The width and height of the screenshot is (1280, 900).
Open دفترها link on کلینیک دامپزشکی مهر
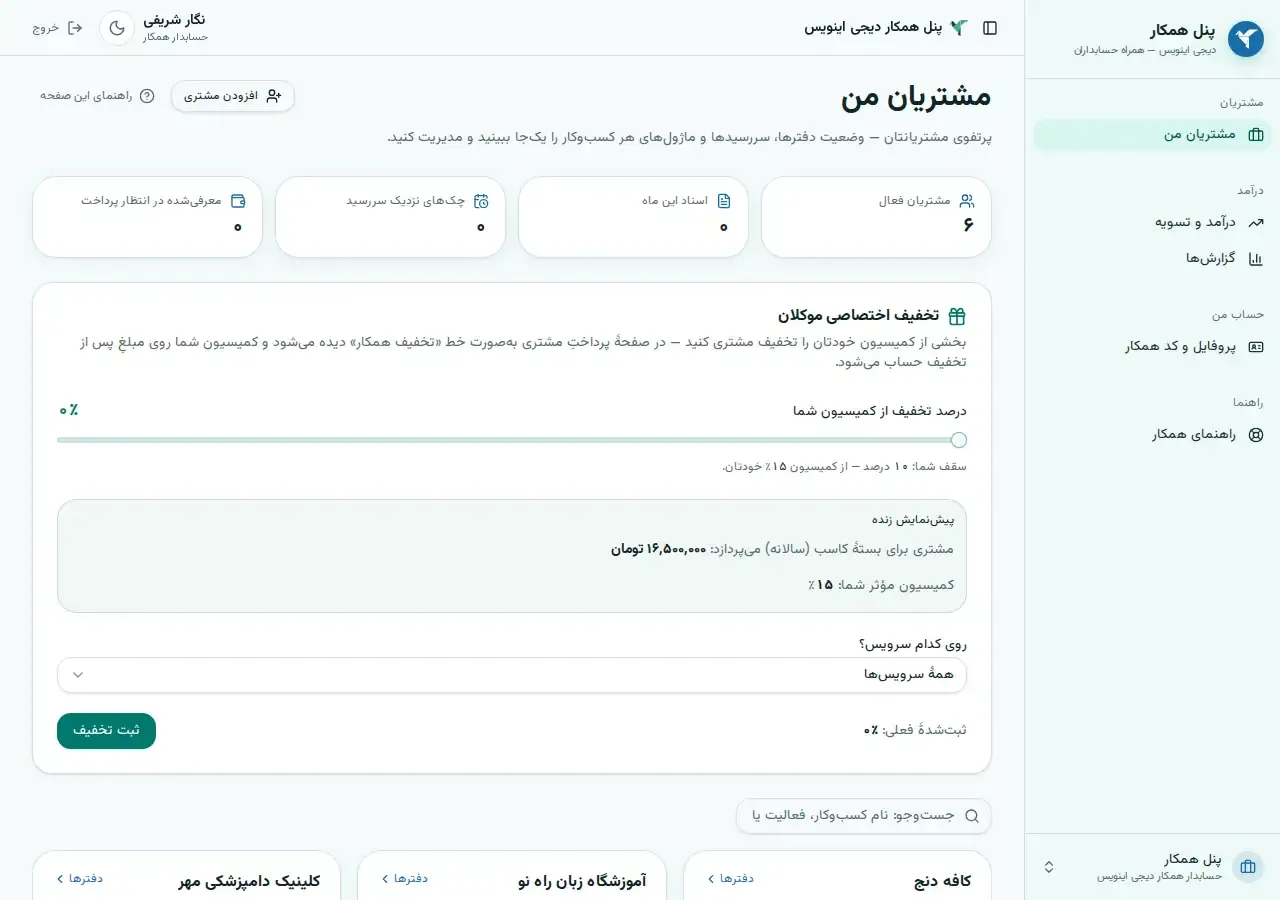(x=80, y=879)
